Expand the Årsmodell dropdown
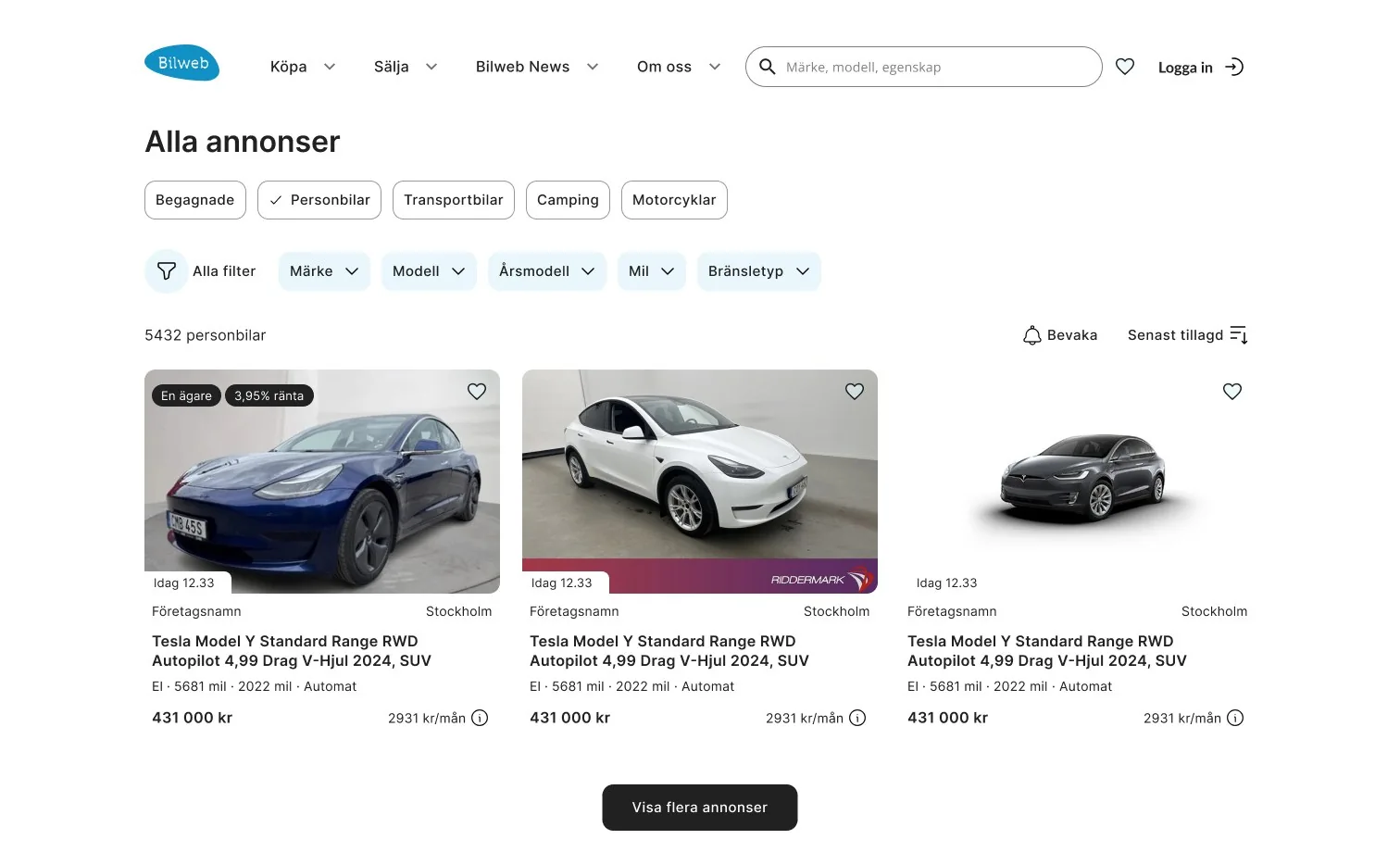 547,271
